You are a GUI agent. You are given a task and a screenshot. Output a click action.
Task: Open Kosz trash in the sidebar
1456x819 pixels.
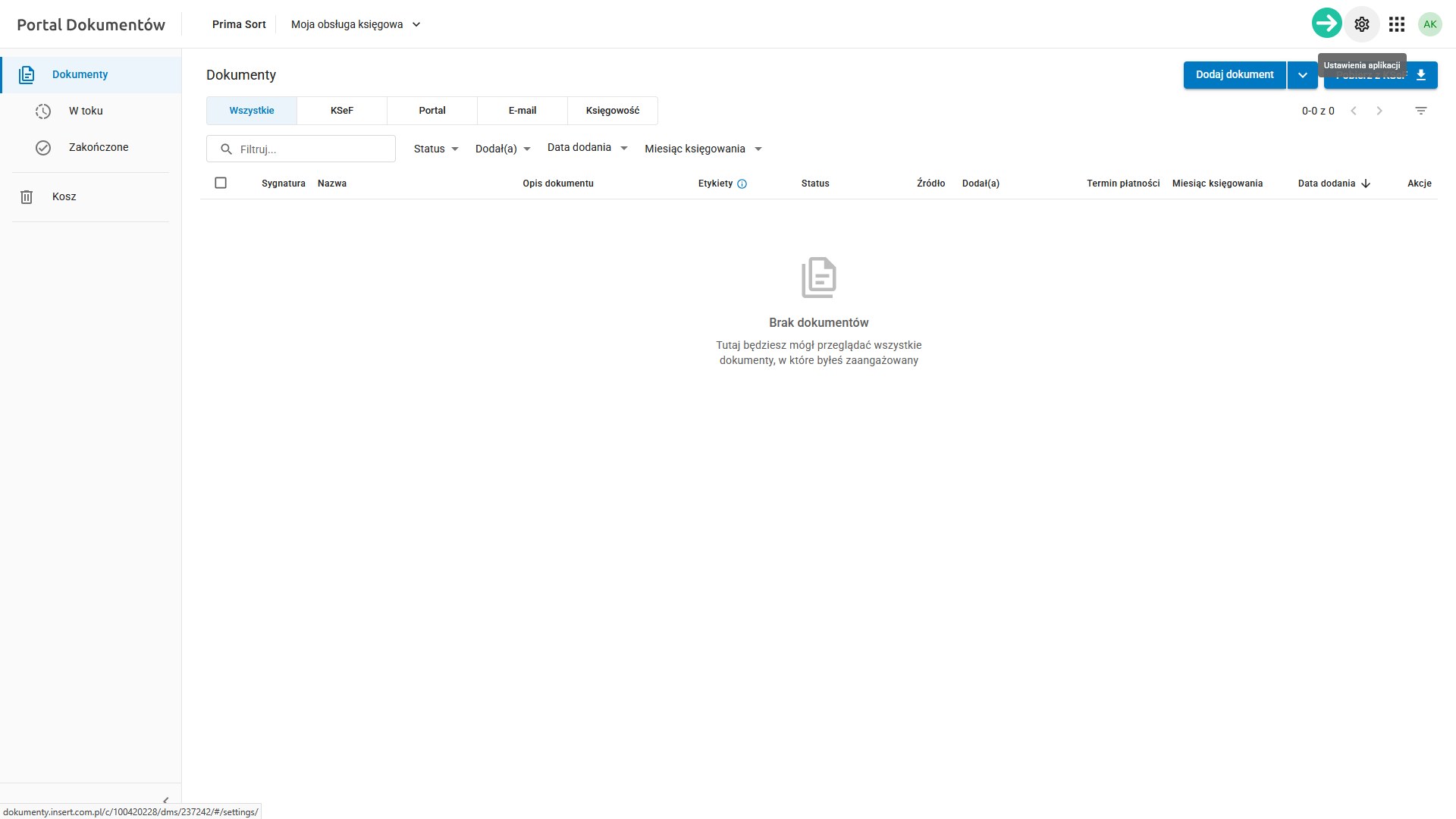tap(64, 196)
